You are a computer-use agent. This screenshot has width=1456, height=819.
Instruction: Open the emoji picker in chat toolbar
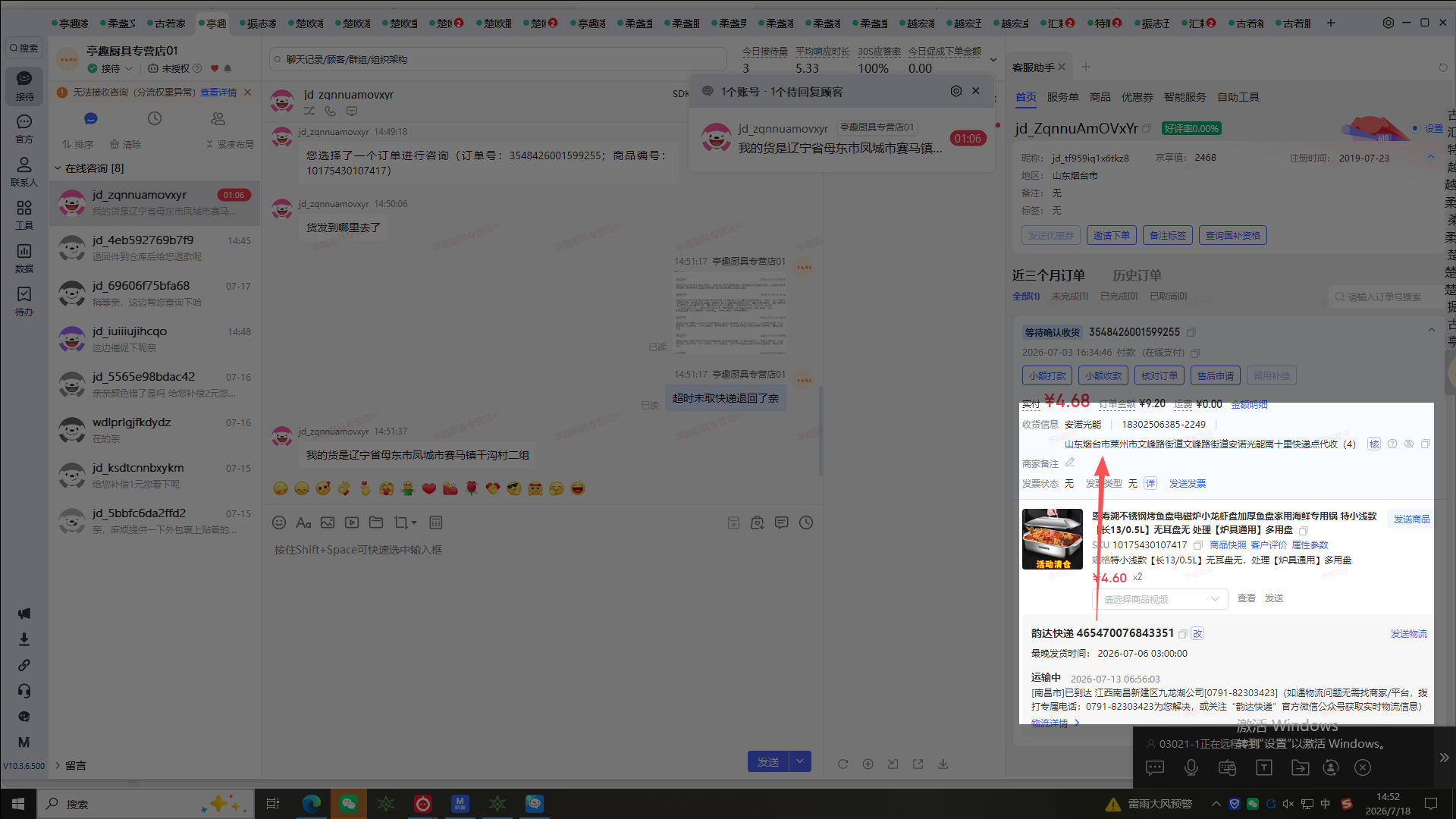[279, 522]
